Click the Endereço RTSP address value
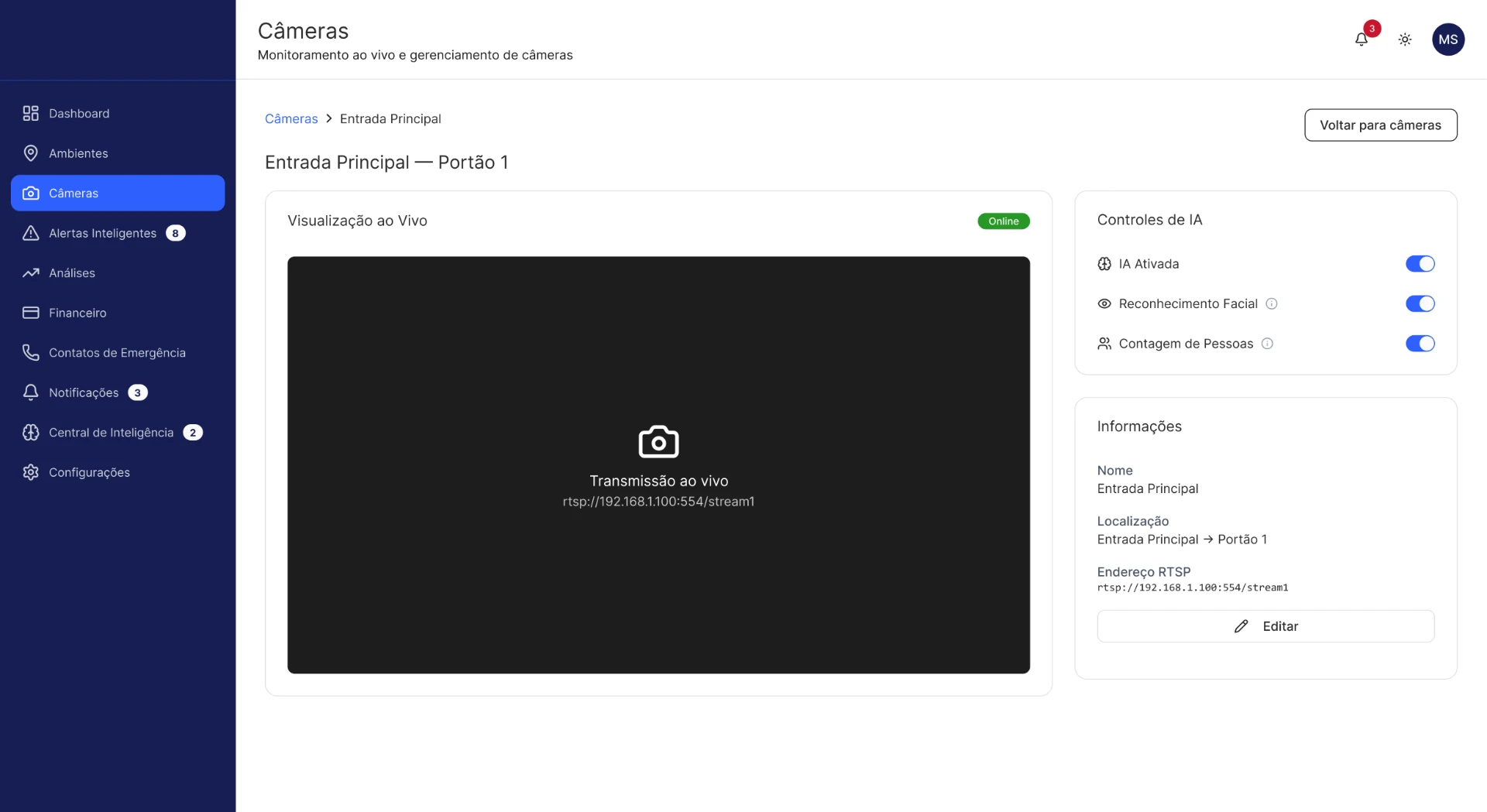Screen dimensions: 1487x812 tap(1193, 588)
